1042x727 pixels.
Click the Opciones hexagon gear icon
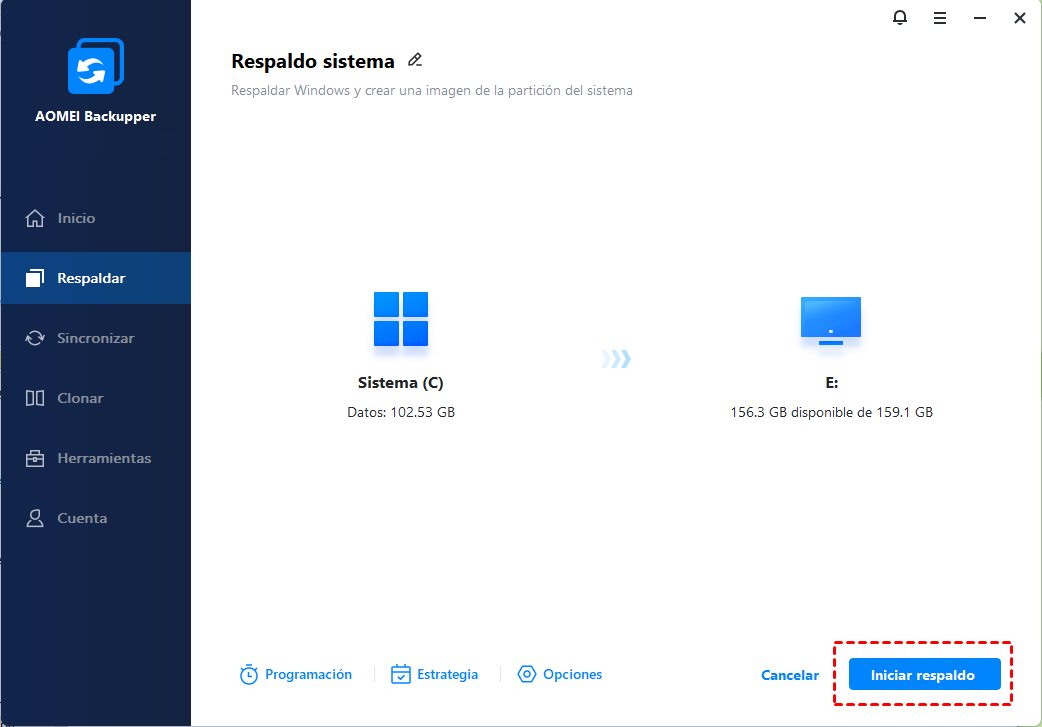click(527, 675)
